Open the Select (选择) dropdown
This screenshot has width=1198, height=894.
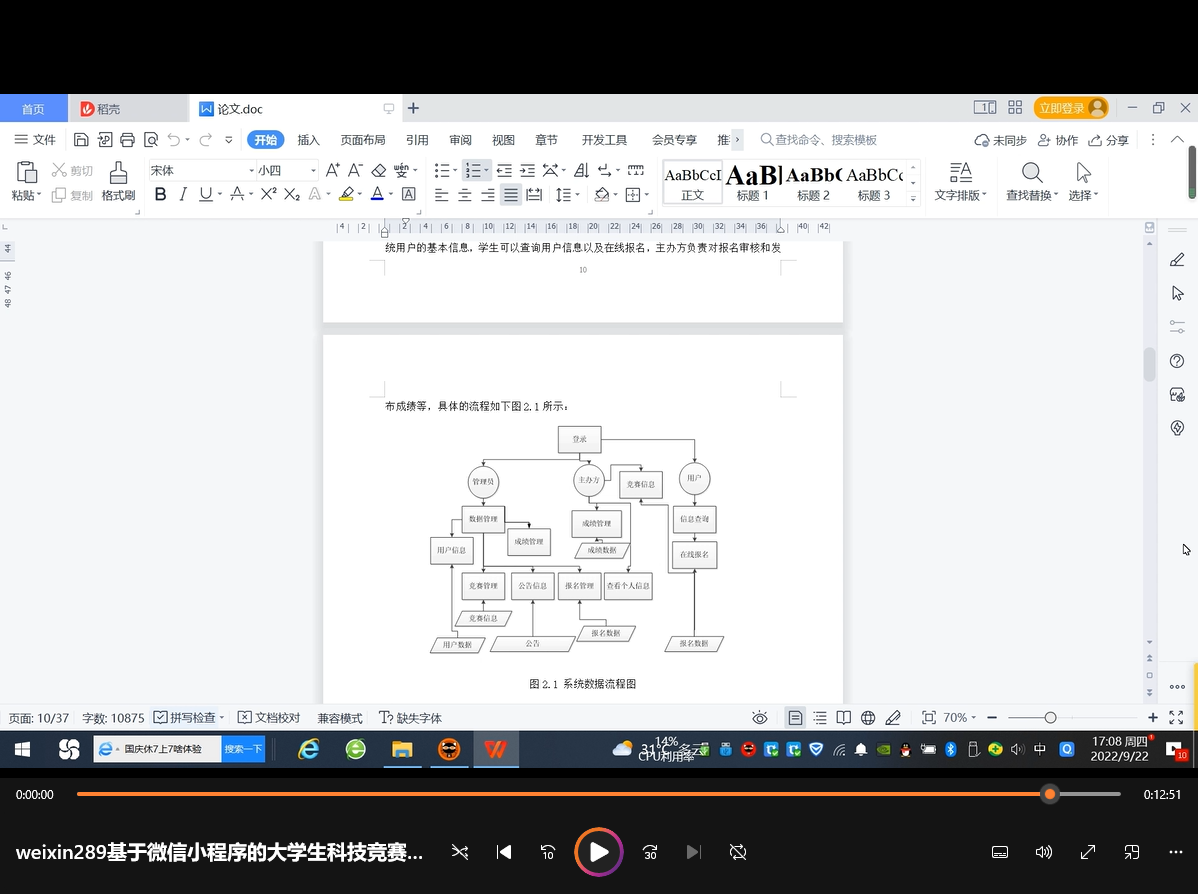pyautogui.click(x=1096, y=196)
